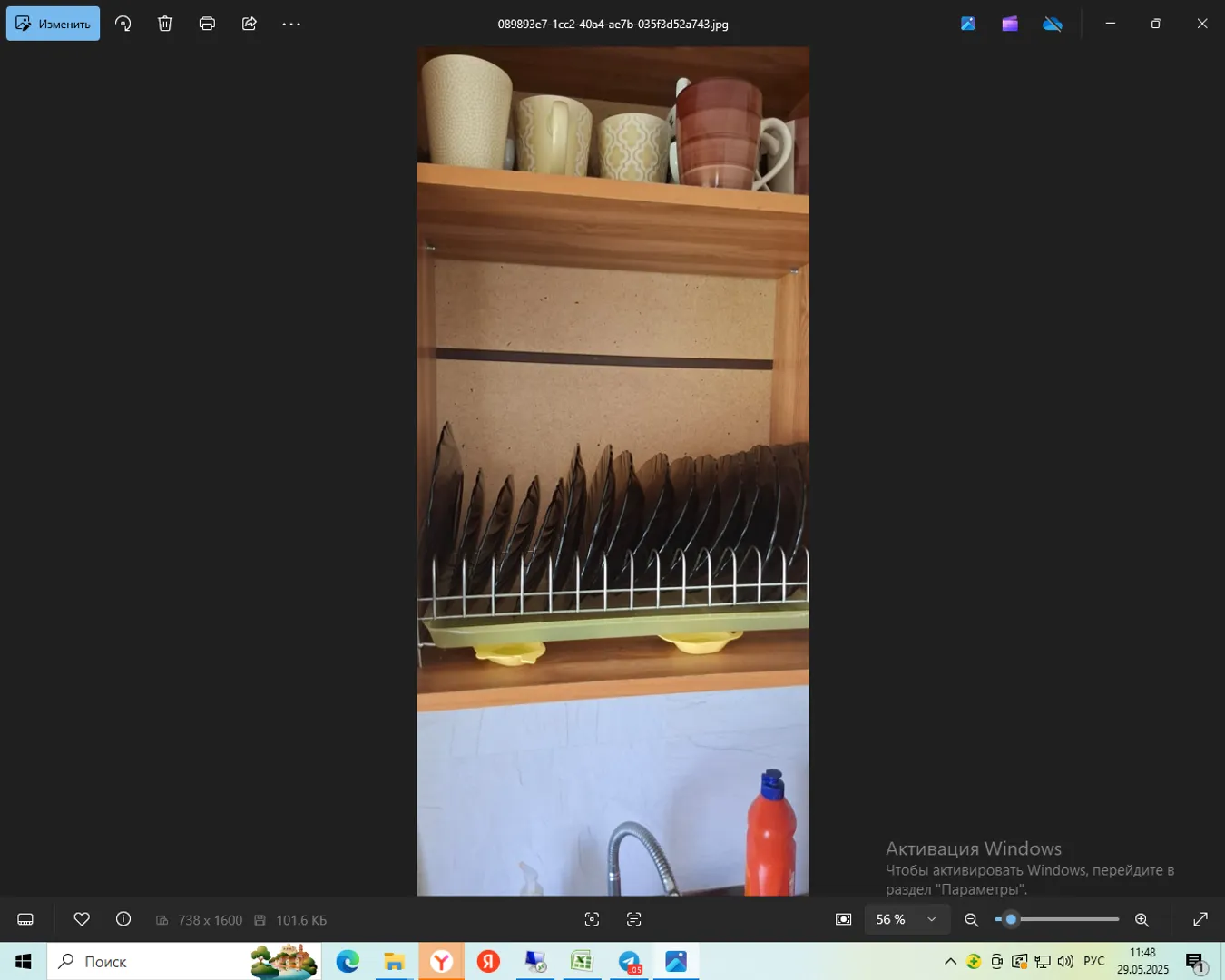This screenshot has height=980, width=1225.
Task: Print the image with the printer icon
Action: [207, 24]
